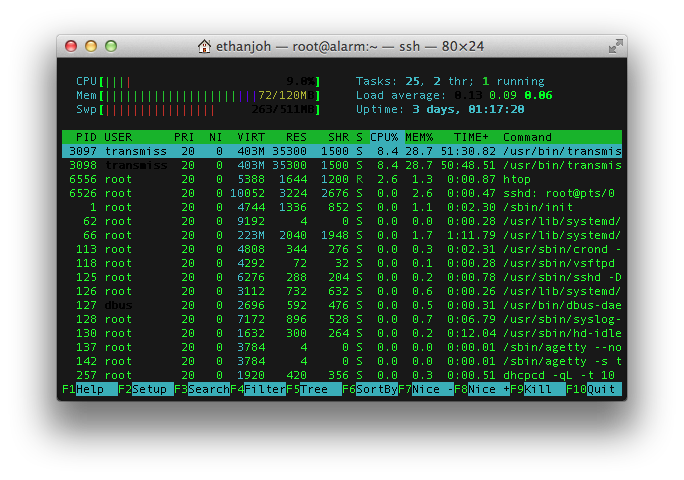Select process row with PID 62

(x=342, y=221)
